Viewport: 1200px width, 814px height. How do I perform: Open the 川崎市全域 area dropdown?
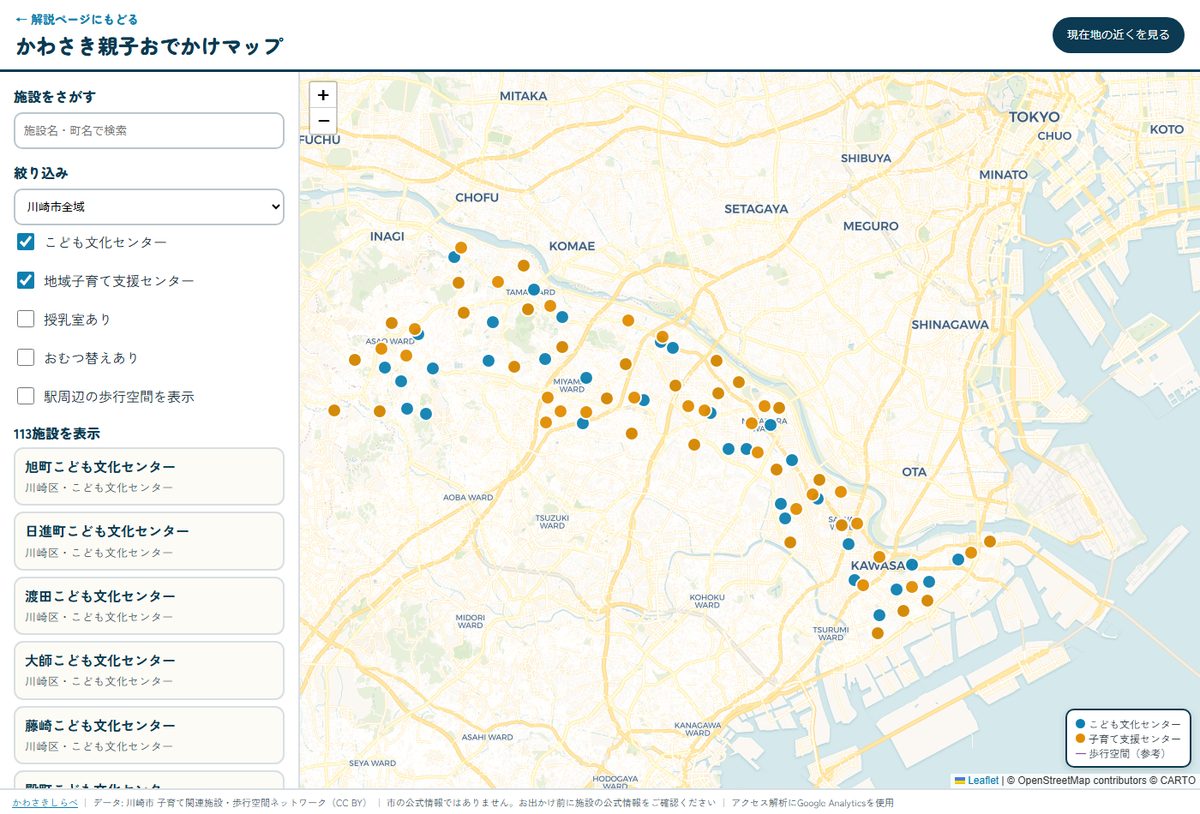coord(149,207)
